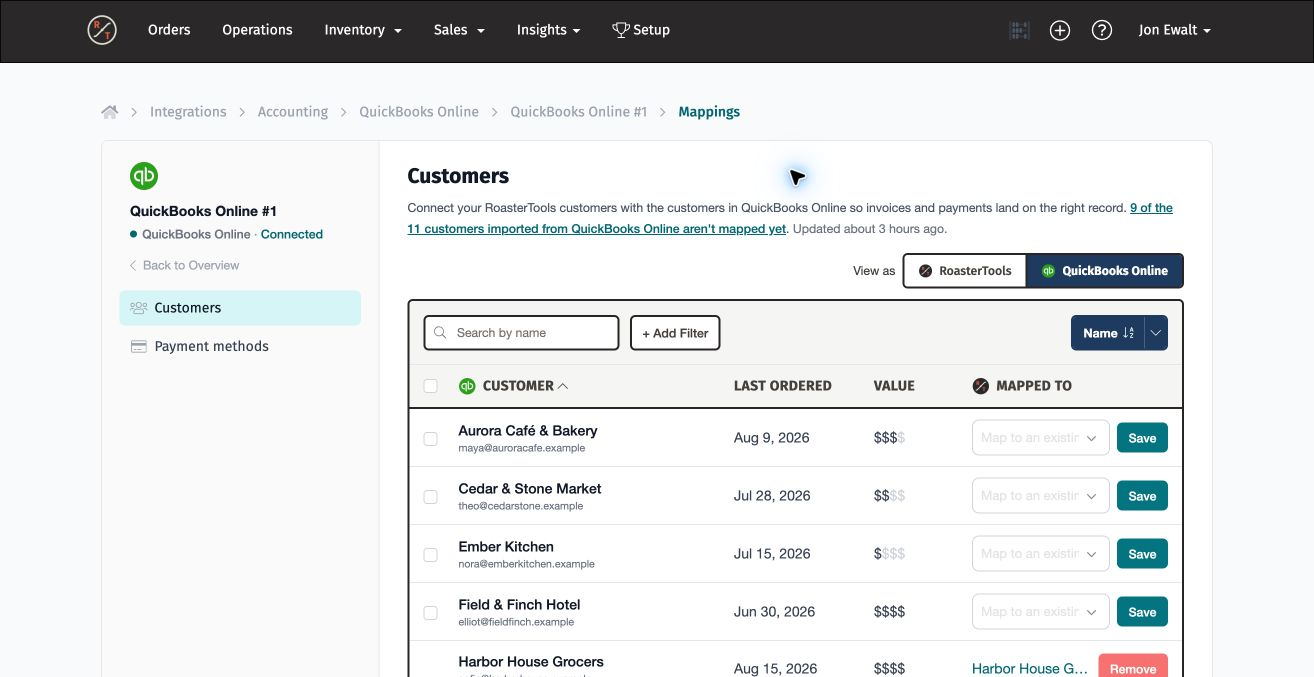Click the RoasterTools logo icon
Screen dimensions: 1314x677
pos(102,30)
